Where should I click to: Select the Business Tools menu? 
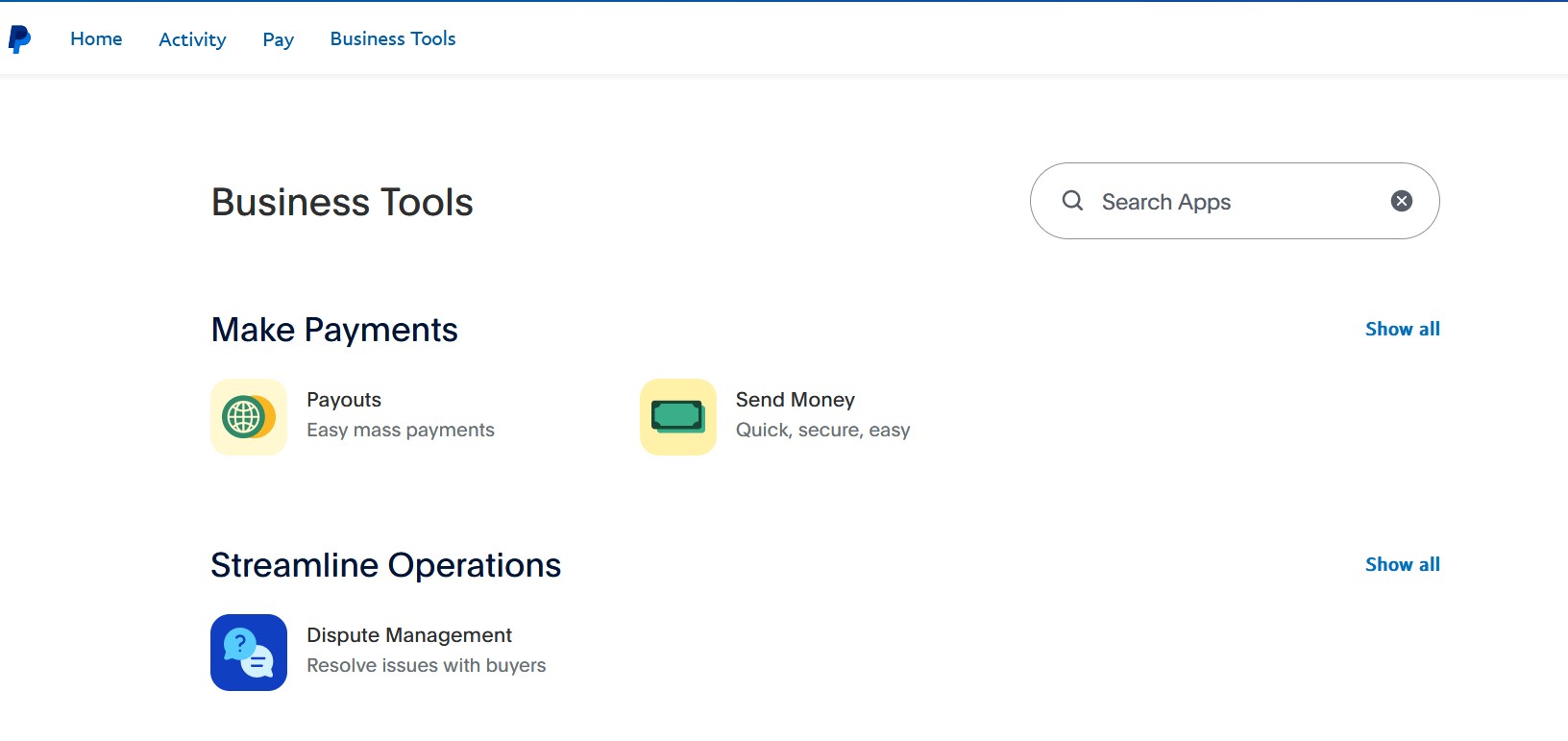coord(393,38)
